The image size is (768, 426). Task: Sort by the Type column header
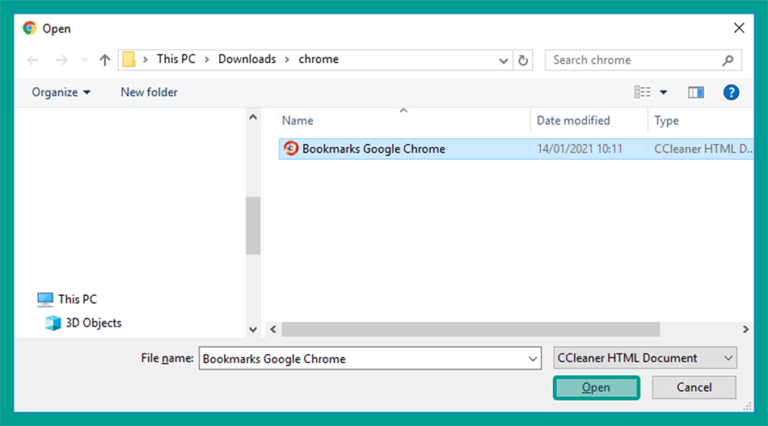(x=667, y=120)
